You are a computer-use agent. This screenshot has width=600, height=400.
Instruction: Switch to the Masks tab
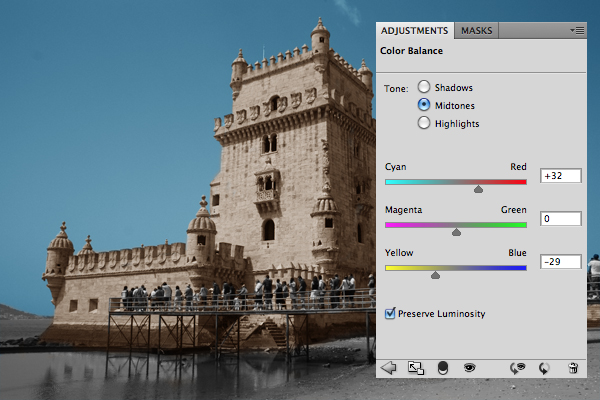[476, 31]
